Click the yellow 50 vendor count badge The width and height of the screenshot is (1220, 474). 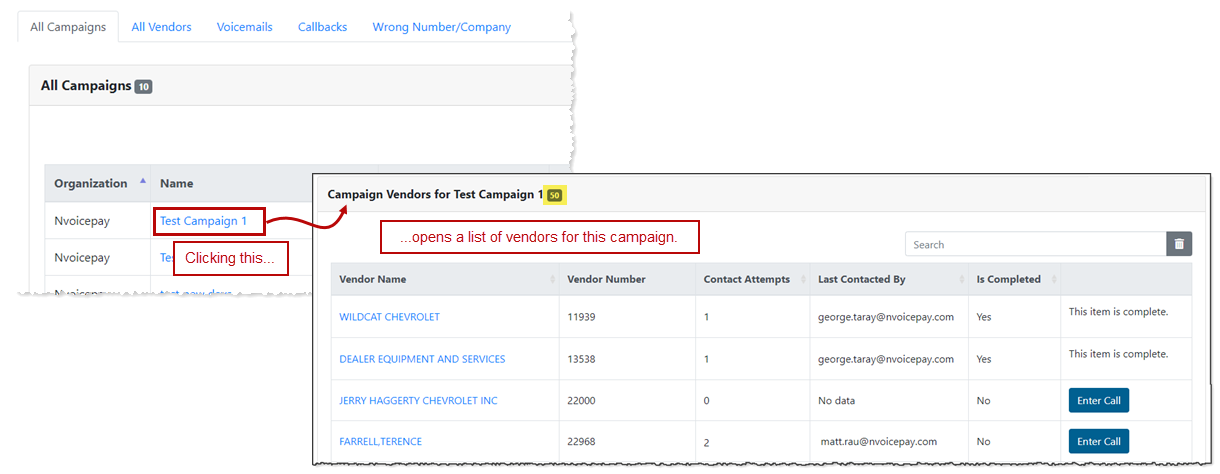(x=554, y=195)
